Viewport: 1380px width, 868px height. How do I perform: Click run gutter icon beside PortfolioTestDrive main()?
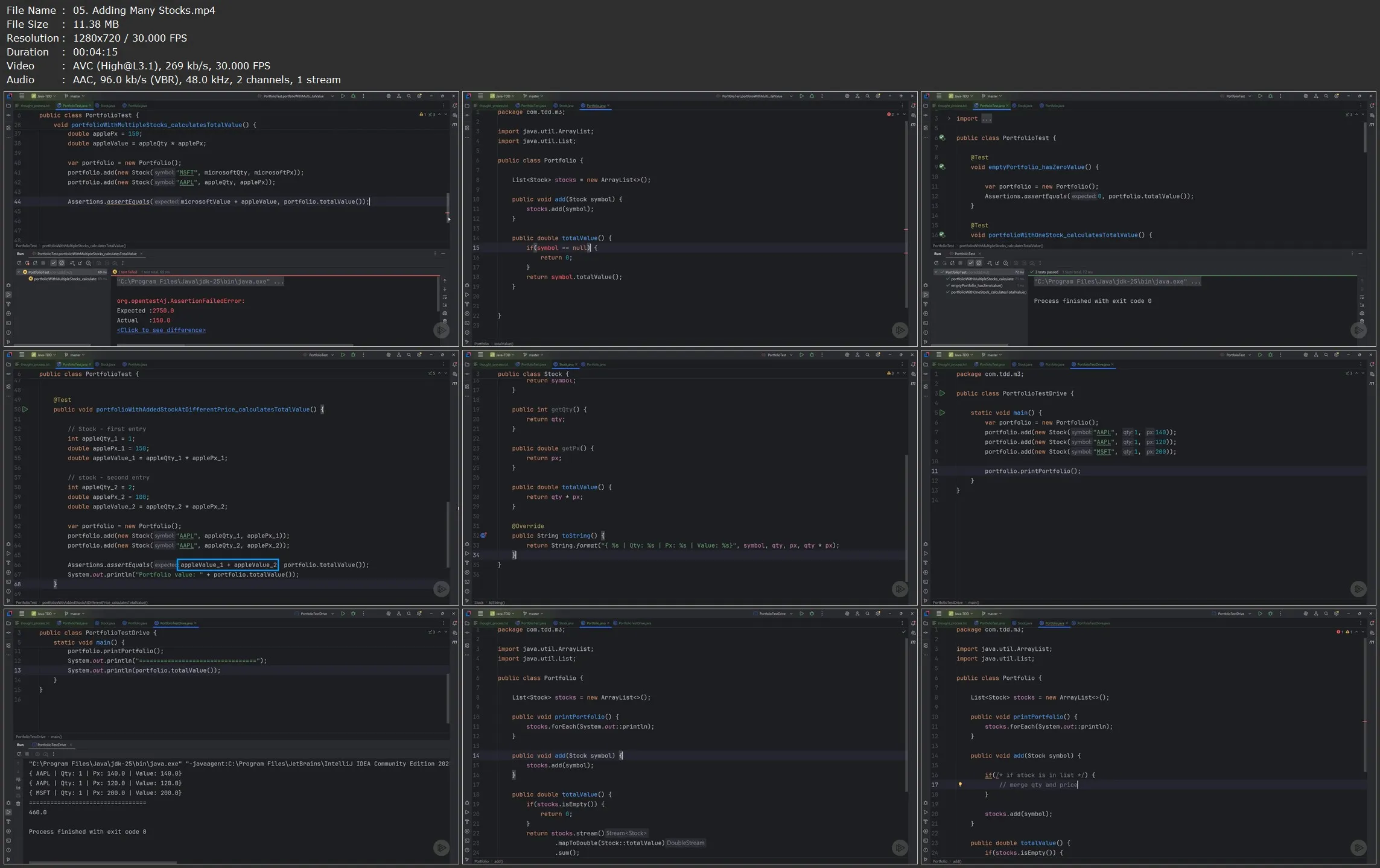(x=943, y=413)
